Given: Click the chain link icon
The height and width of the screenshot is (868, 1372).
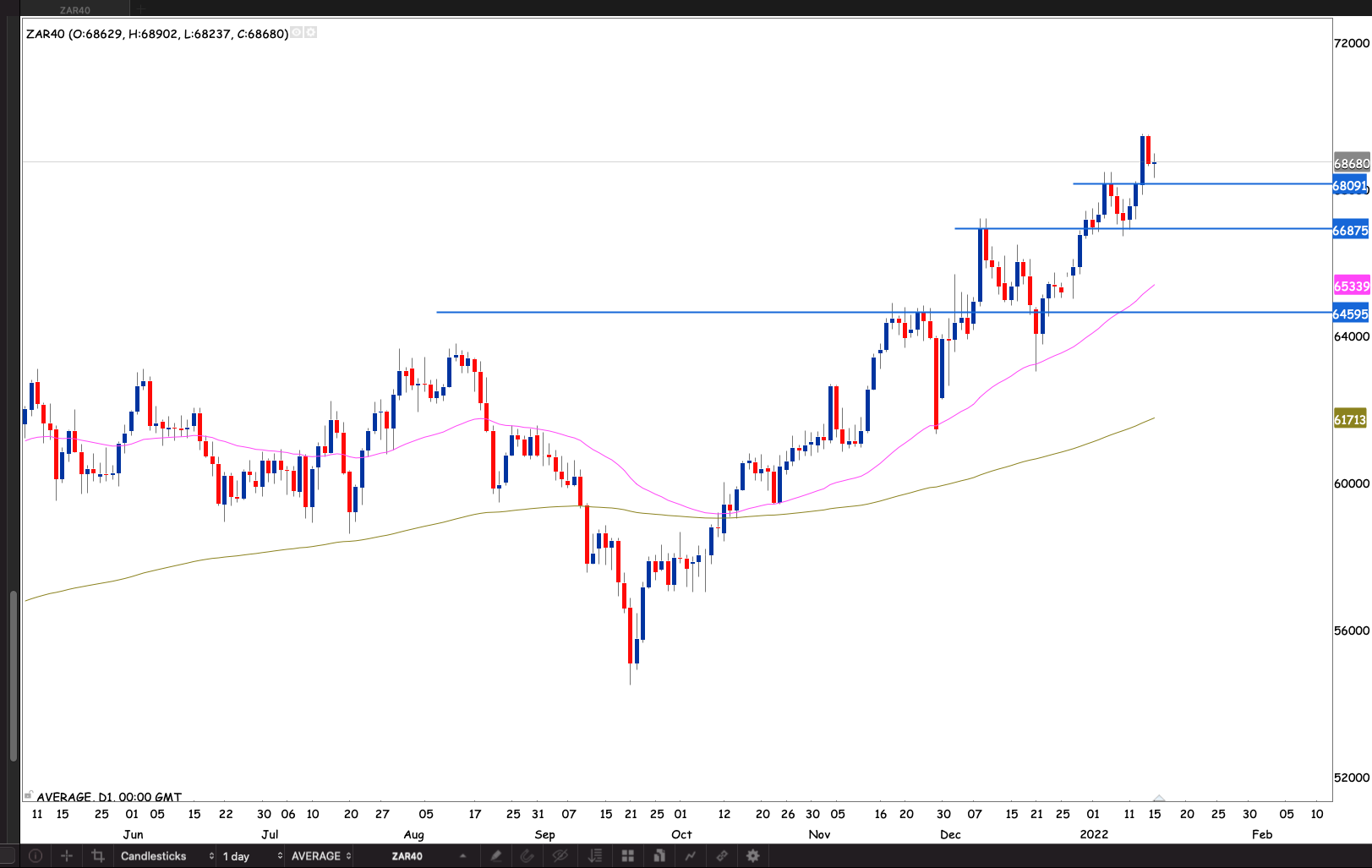Looking at the screenshot, I should click(722, 855).
